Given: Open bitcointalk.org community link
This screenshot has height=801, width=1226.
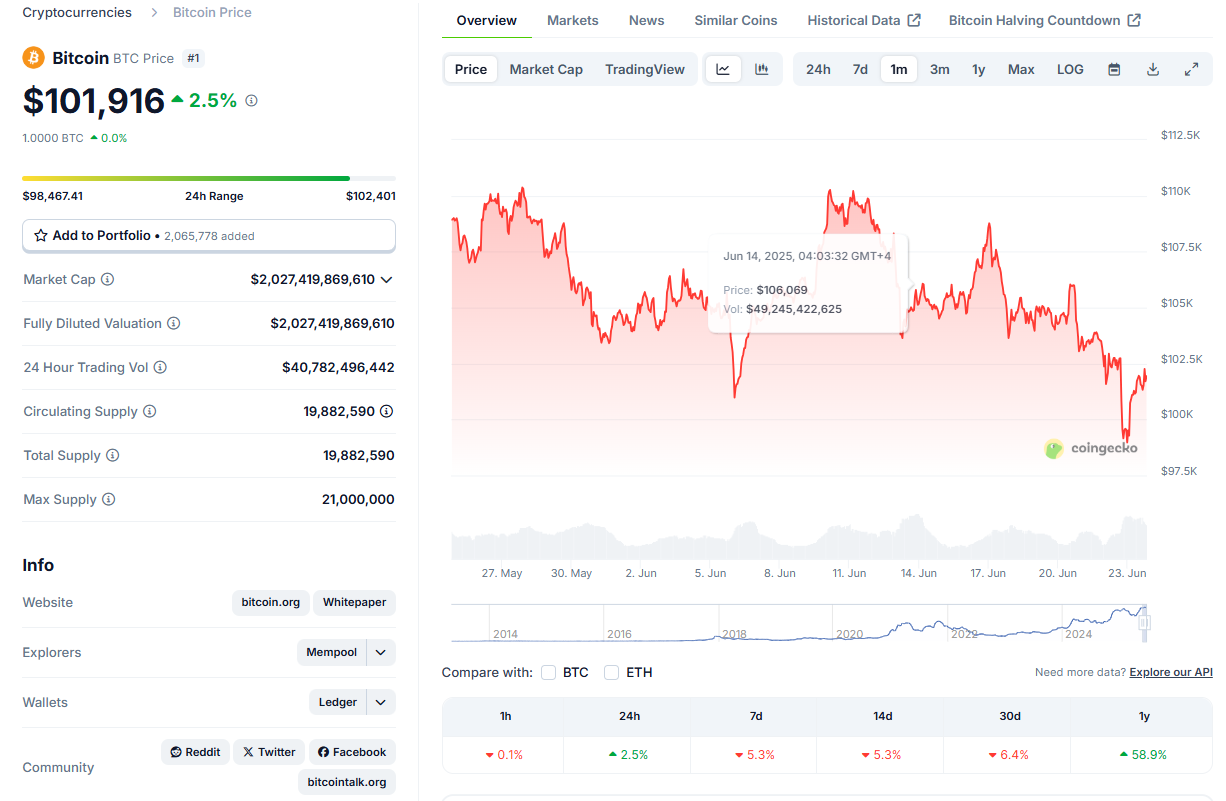Looking at the screenshot, I should tap(347, 782).
